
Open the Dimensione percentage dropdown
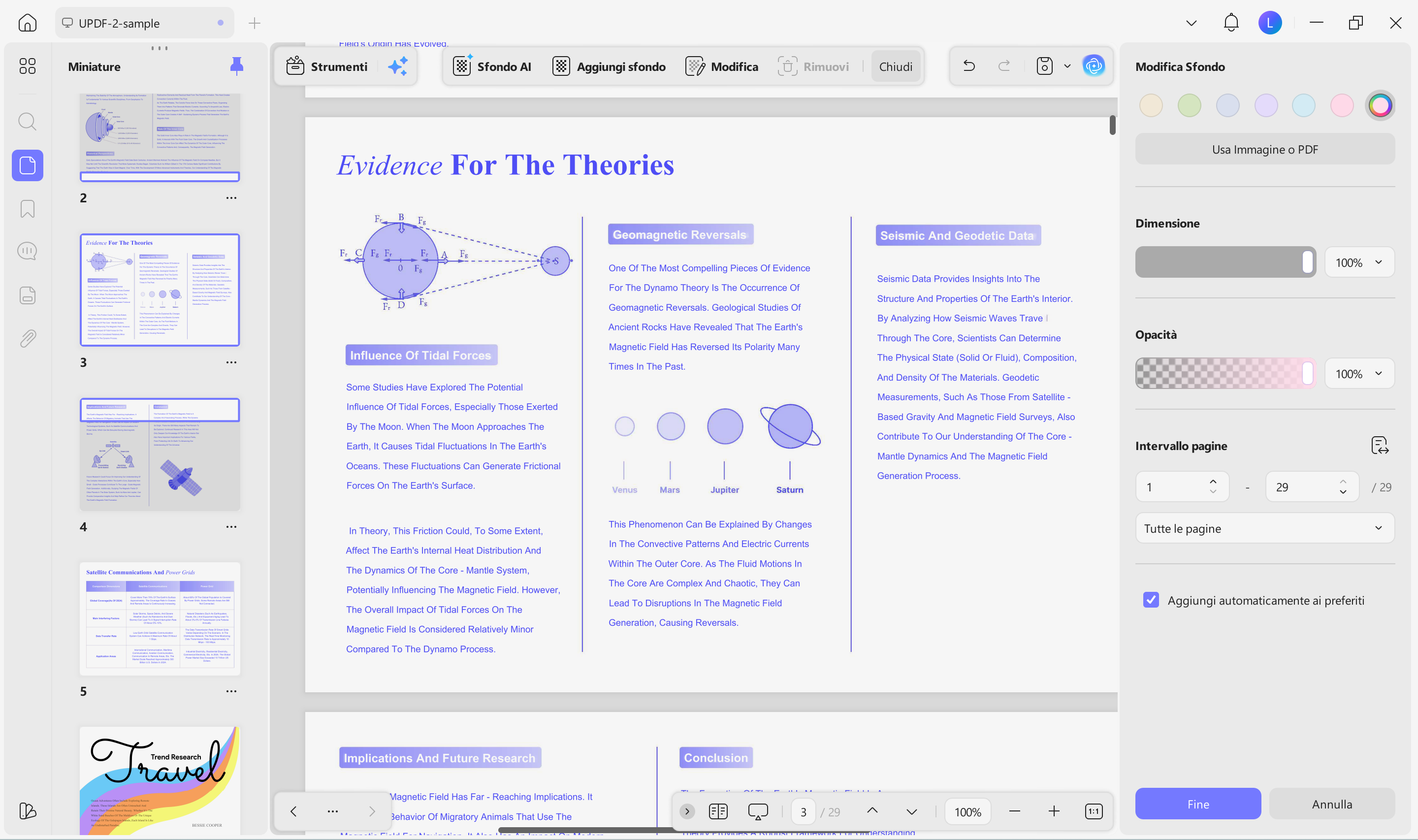[1359, 262]
